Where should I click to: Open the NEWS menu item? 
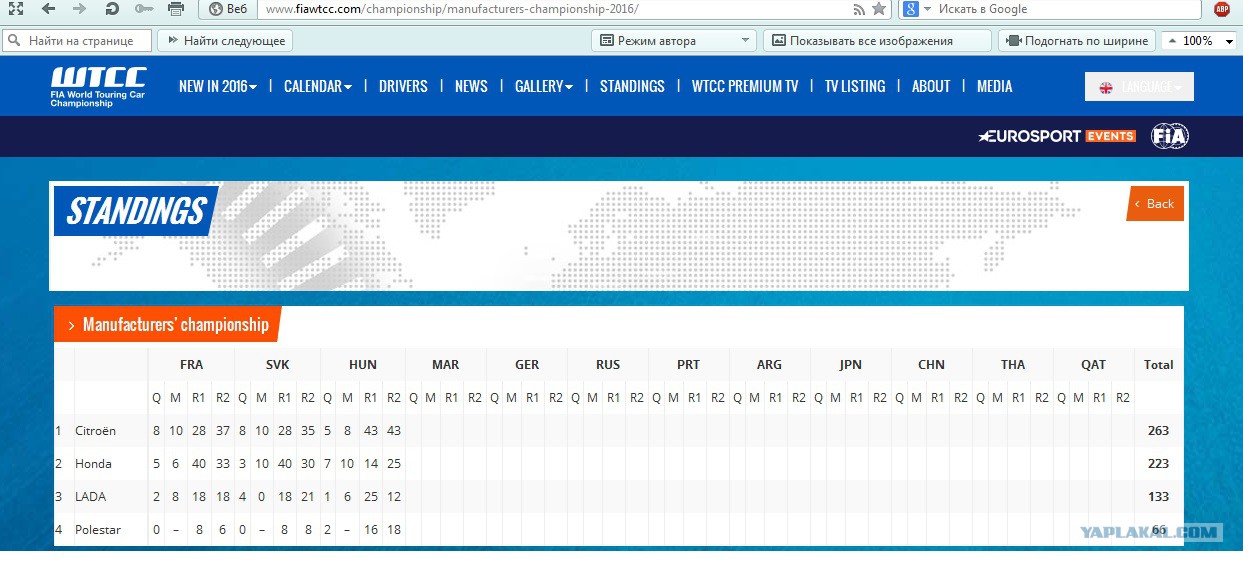pos(471,86)
